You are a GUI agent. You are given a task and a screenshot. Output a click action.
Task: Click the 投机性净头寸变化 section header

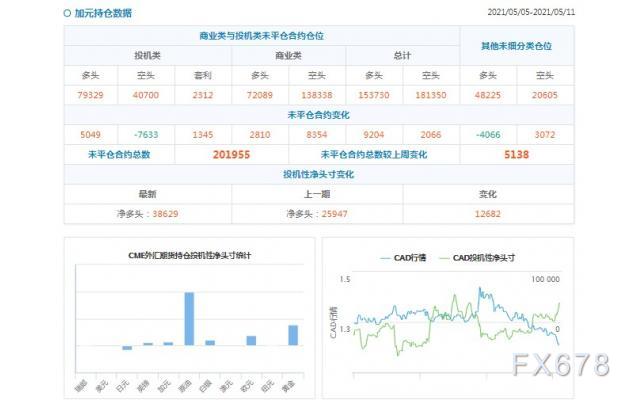click(x=319, y=174)
